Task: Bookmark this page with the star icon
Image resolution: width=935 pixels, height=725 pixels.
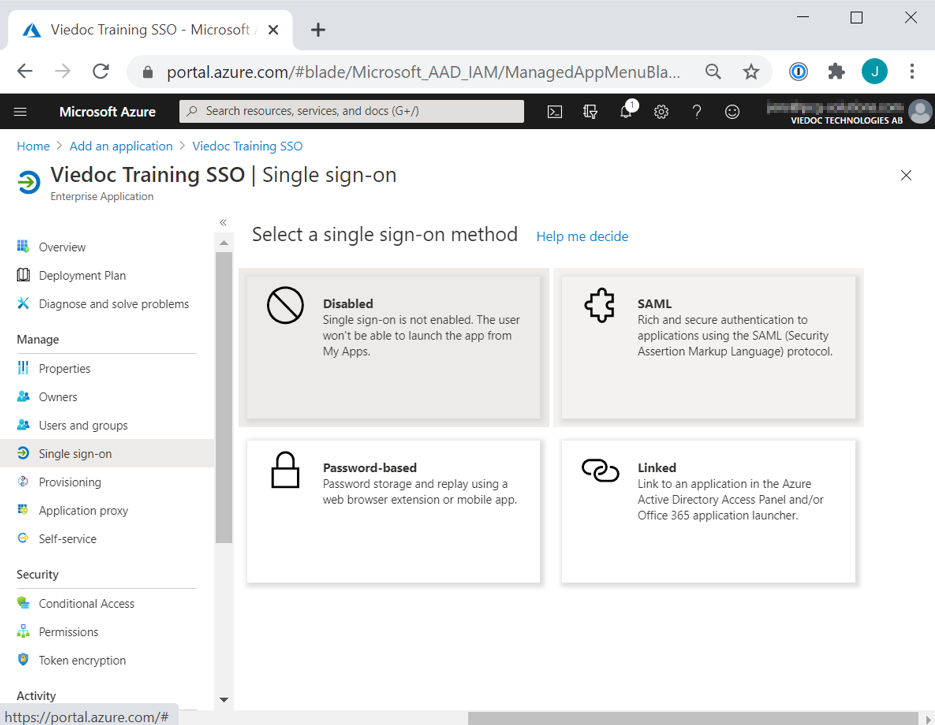Action: coord(751,71)
